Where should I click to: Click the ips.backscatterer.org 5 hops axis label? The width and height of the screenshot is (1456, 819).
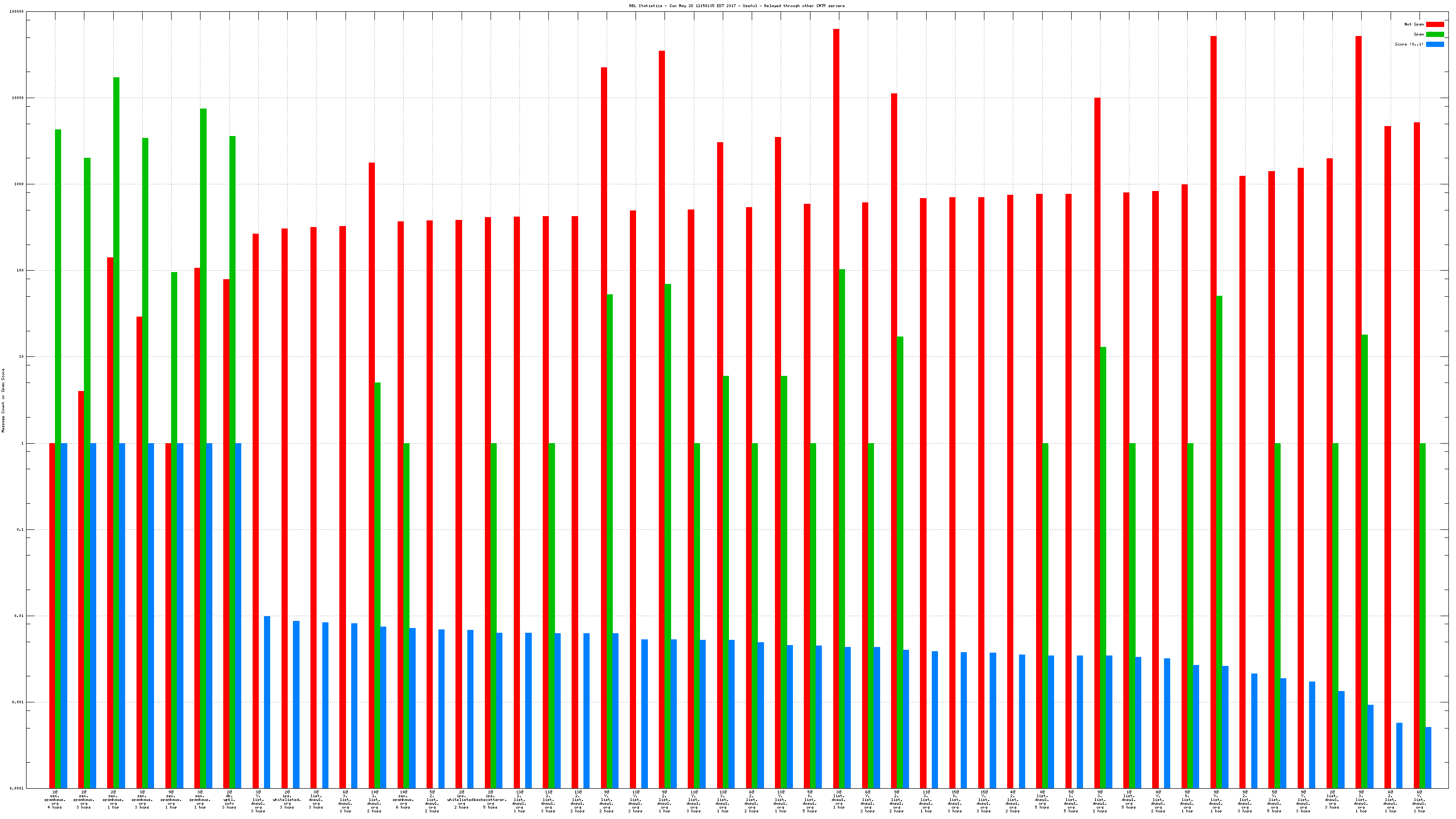[x=491, y=800]
